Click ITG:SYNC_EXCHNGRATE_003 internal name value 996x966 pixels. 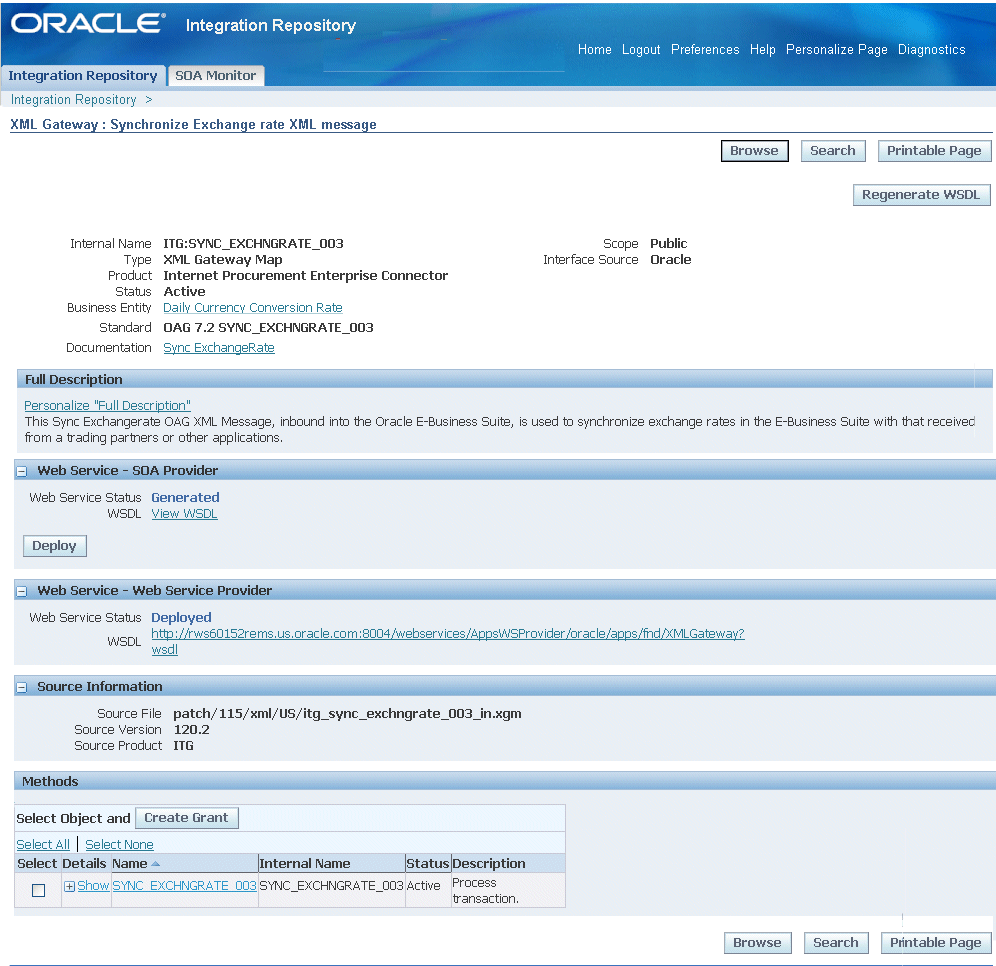(253, 244)
